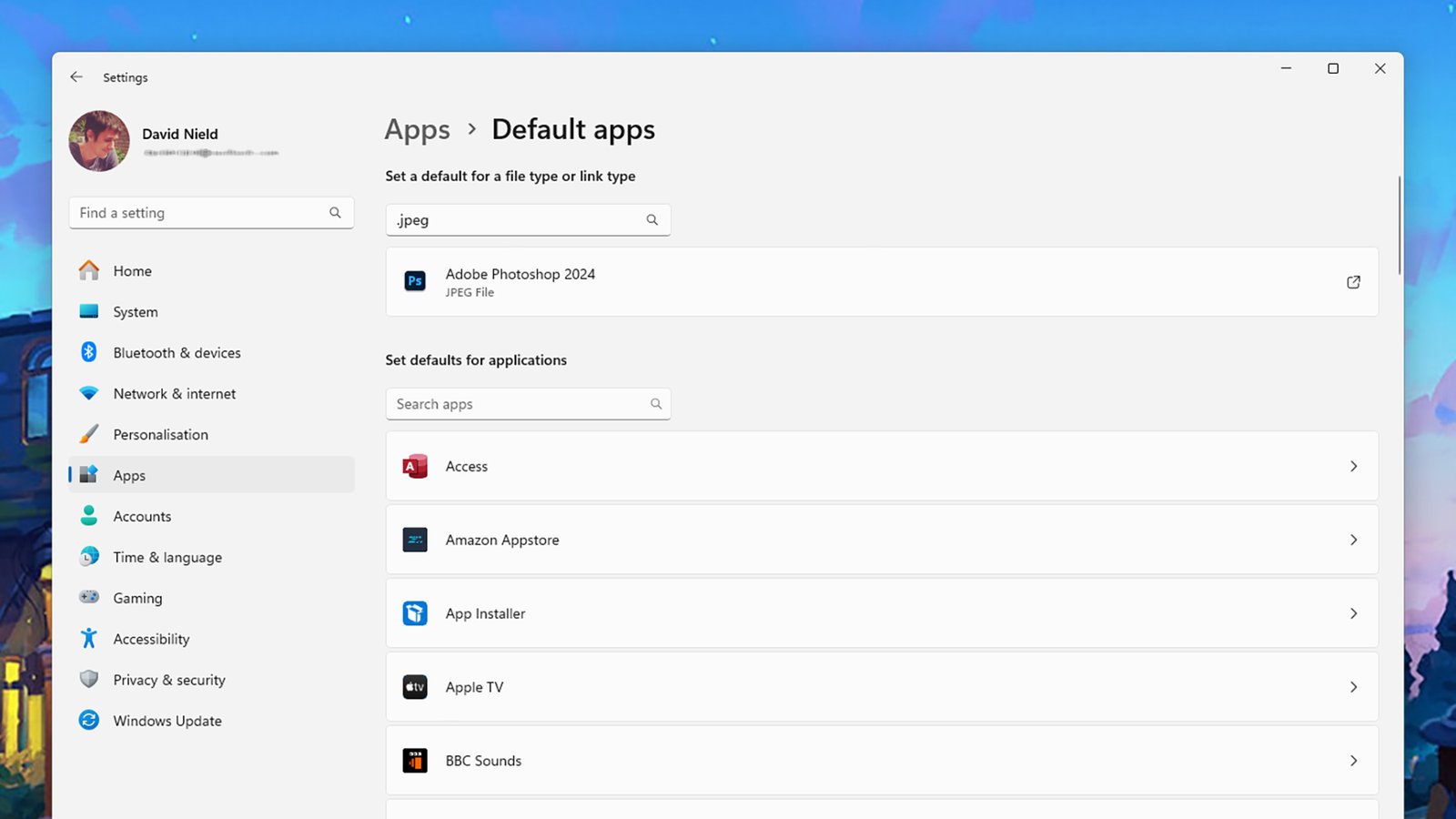
Task: Click the Amazon Appstore icon
Action: (415, 540)
